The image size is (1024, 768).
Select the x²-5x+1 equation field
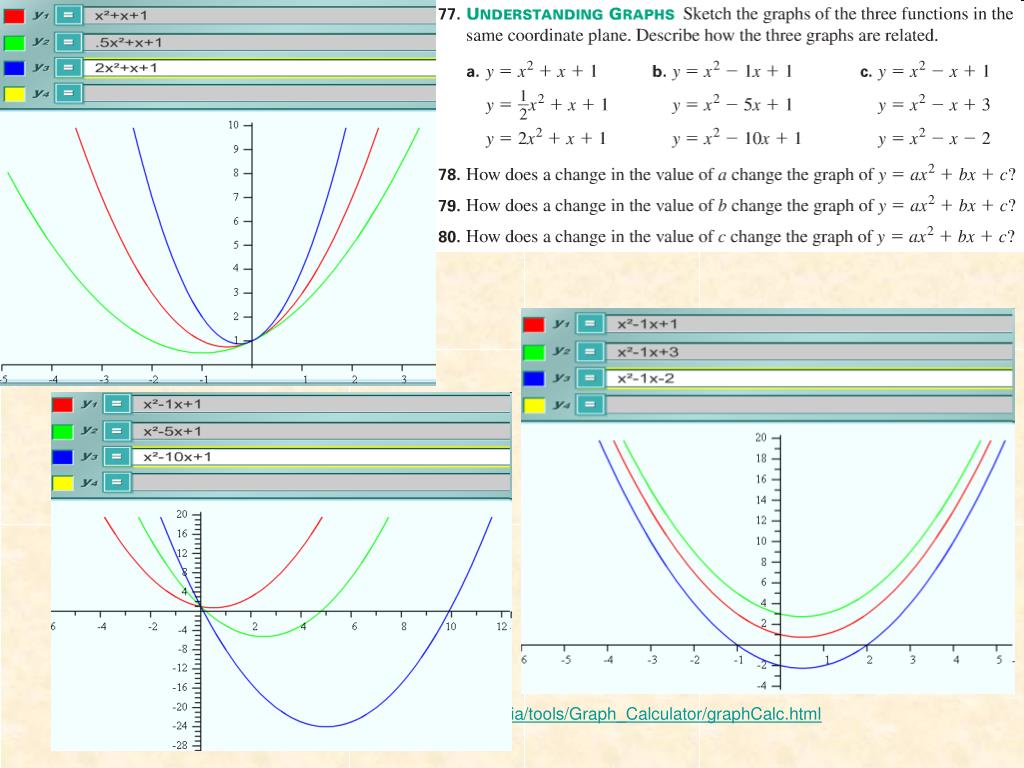pos(321,431)
